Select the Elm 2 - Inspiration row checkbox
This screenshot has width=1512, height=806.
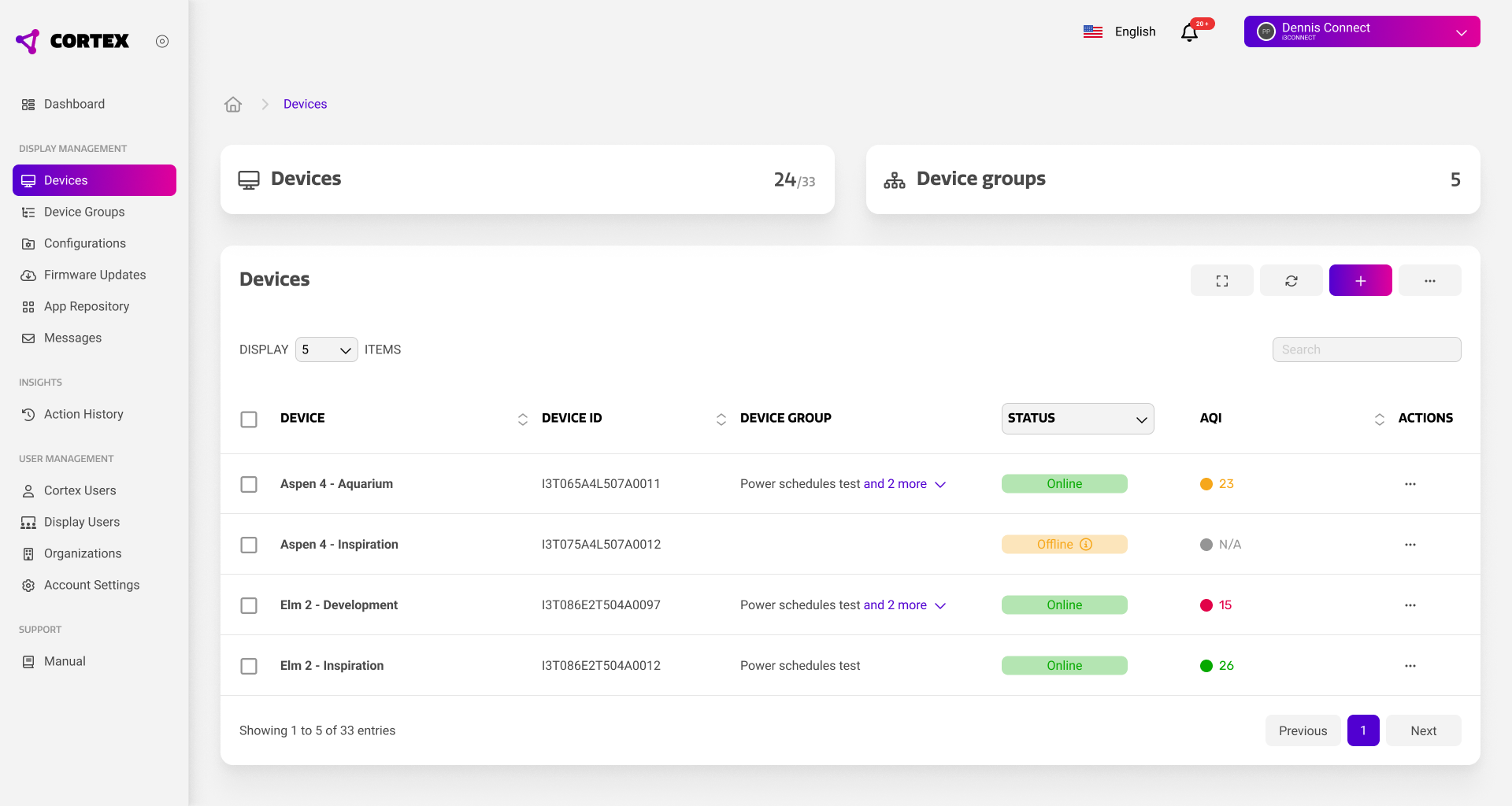click(x=249, y=667)
